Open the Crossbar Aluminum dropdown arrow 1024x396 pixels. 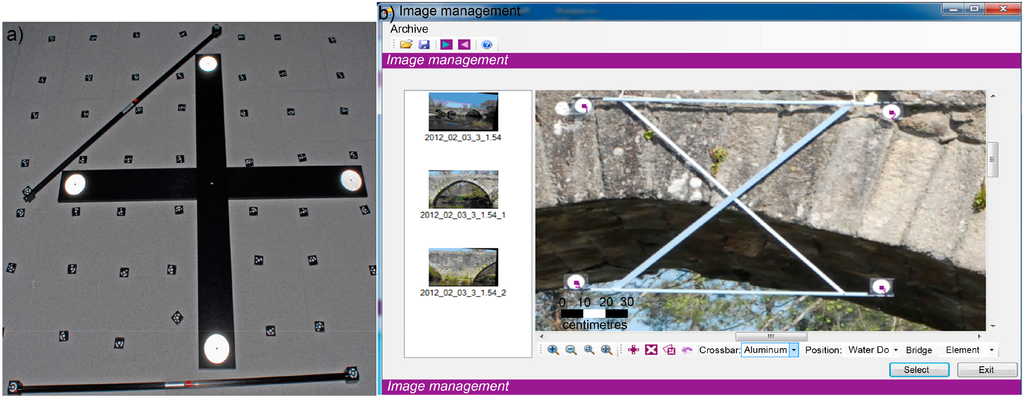tap(793, 350)
